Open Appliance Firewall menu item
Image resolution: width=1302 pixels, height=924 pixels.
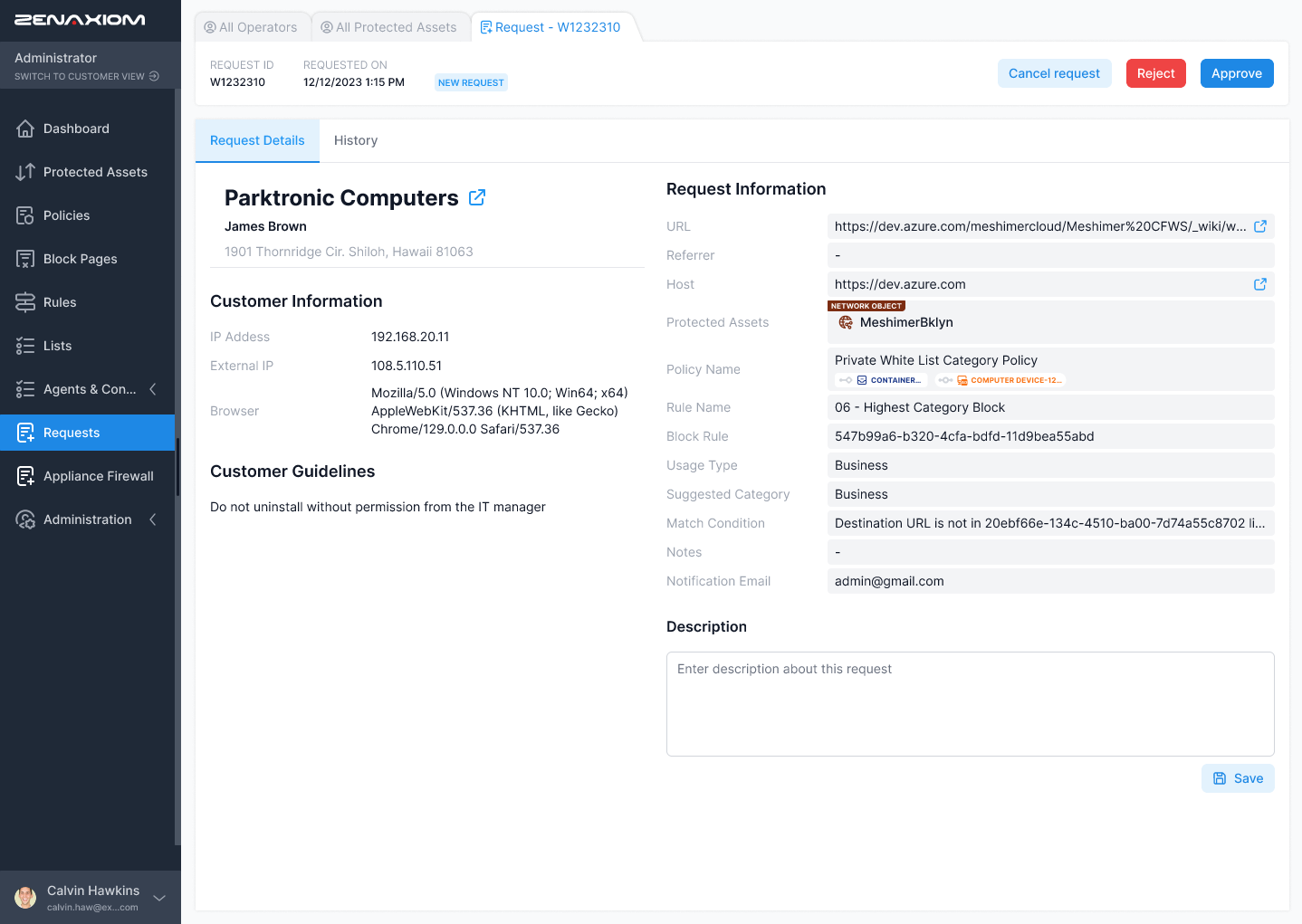(x=87, y=476)
